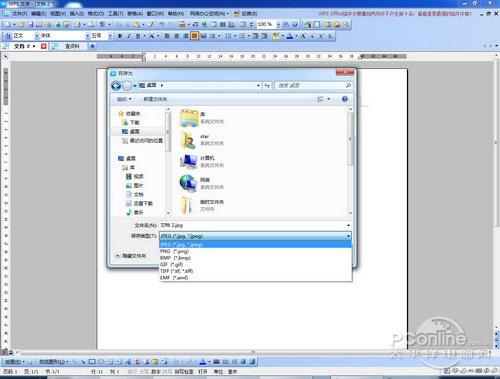Click the undo arrow in toolbar
This screenshot has width=500, height=379.
point(162,25)
